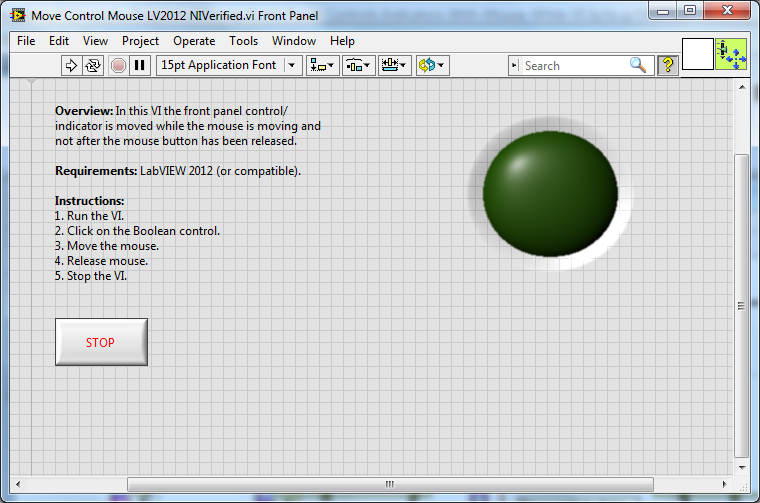Viewport: 760px width, 503px height.
Task: Click the scroll left arrow
Action: (x=18, y=484)
